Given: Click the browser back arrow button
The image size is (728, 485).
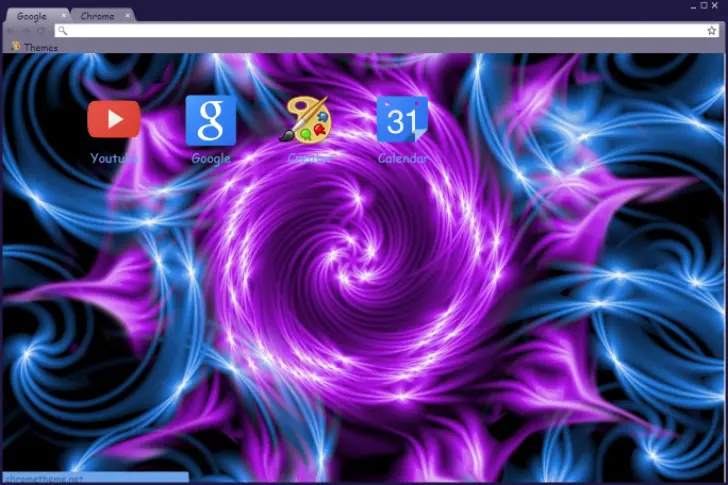Looking at the screenshot, I should point(11,31).
